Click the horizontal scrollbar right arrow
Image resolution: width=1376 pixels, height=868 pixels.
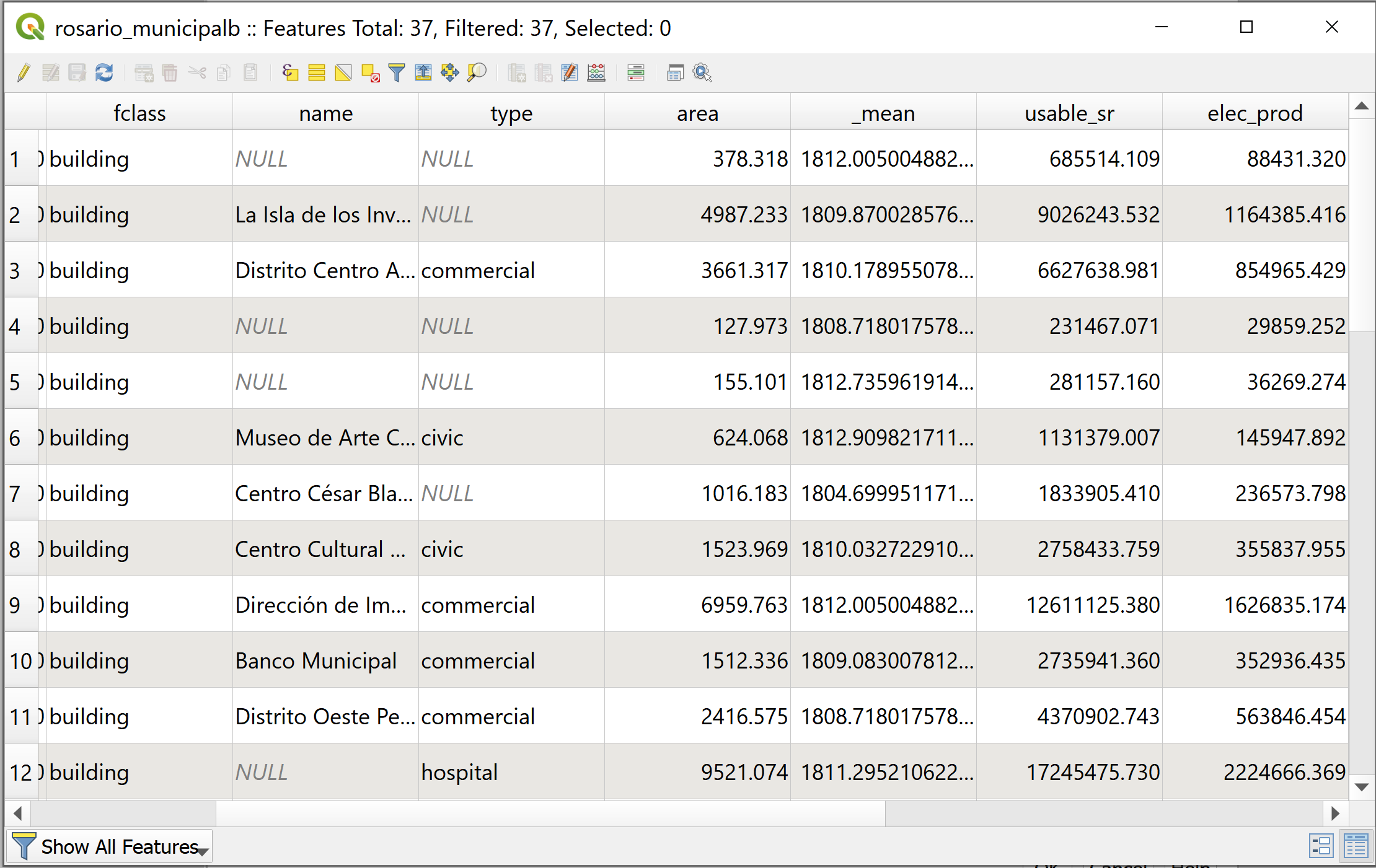(x=1336, y=813)
